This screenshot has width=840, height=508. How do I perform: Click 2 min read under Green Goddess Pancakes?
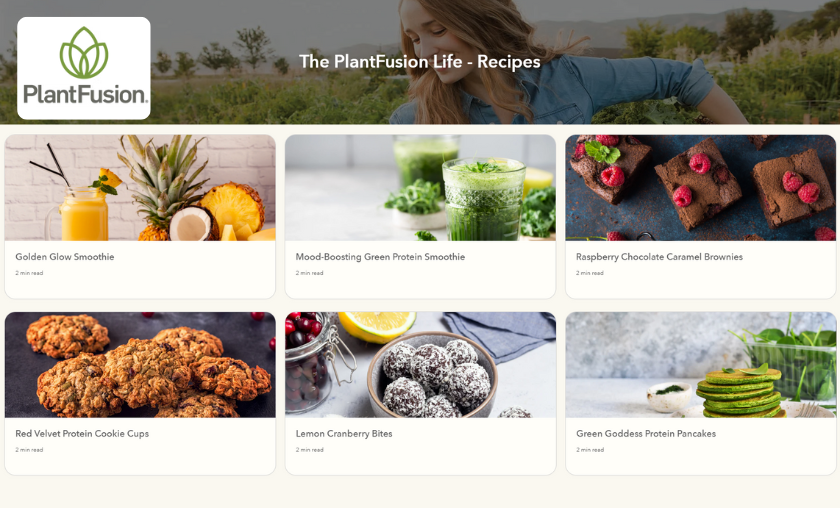click(x=590, y=450)
